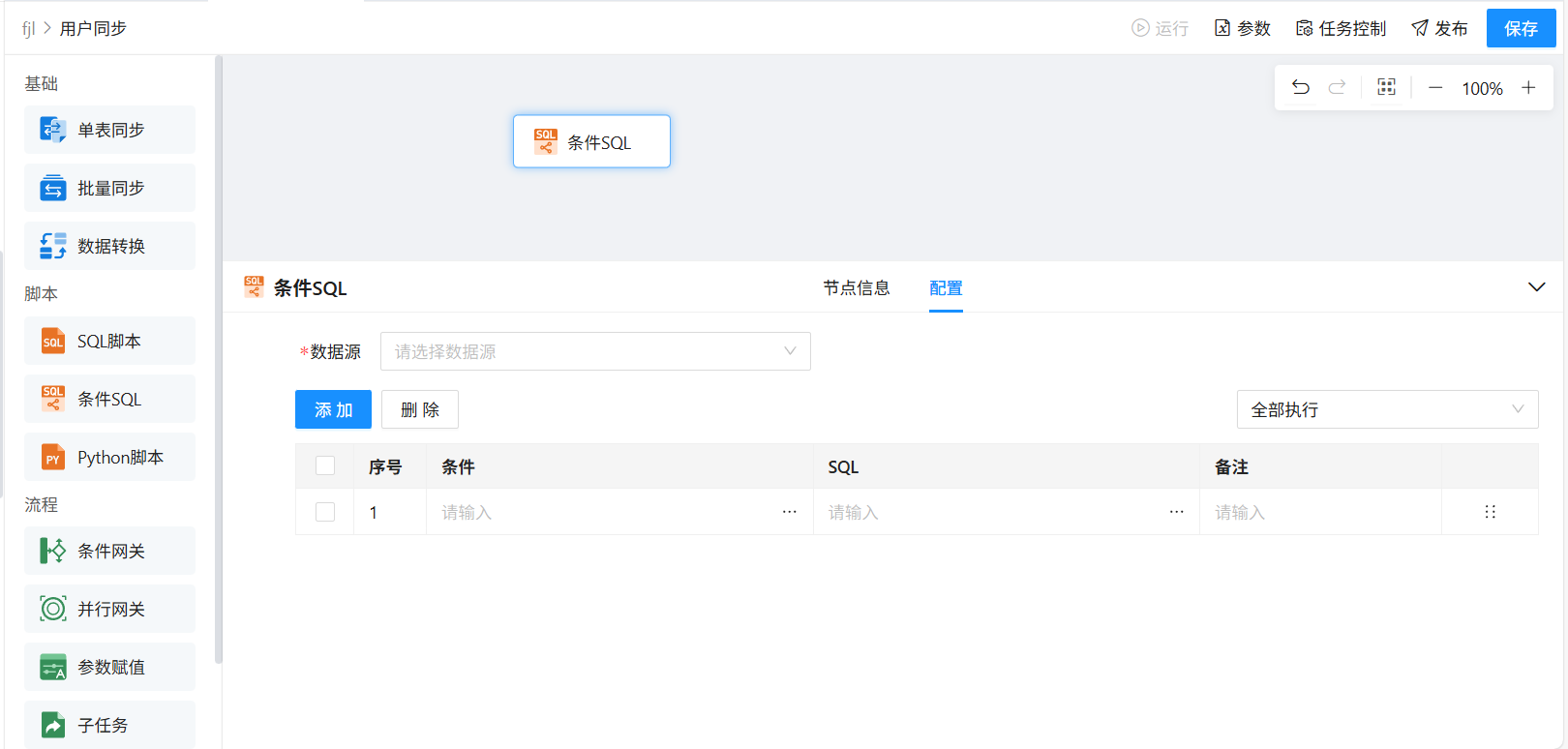Click the 保存 button
The image size is (1568, 749).
(x=1521, y=29)
